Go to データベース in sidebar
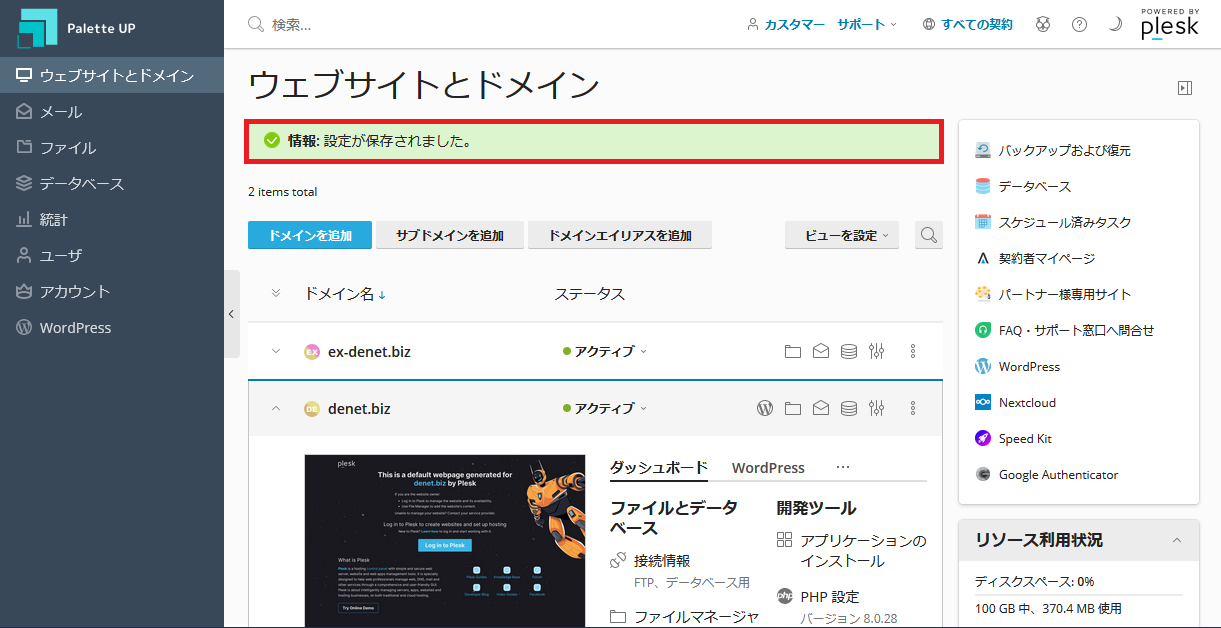Viewport: 1221px width, 628px height. (x=112, y=183)
